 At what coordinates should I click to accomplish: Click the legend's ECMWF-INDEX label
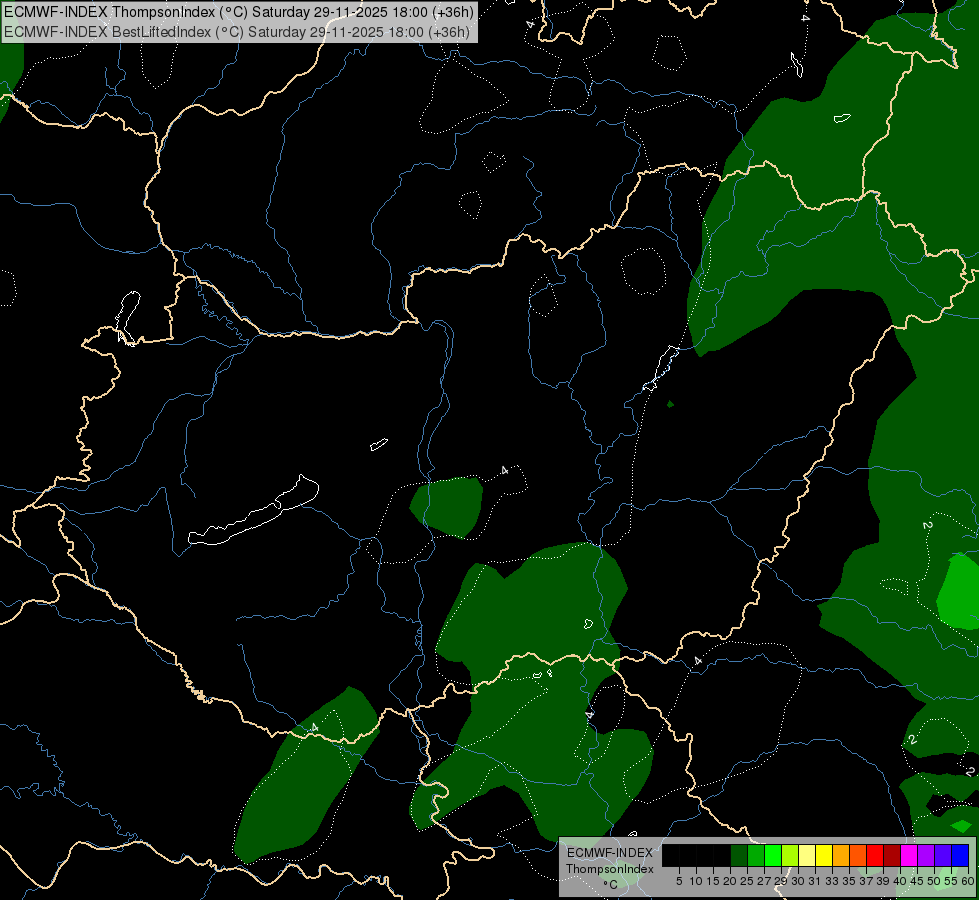pos(609,853)
